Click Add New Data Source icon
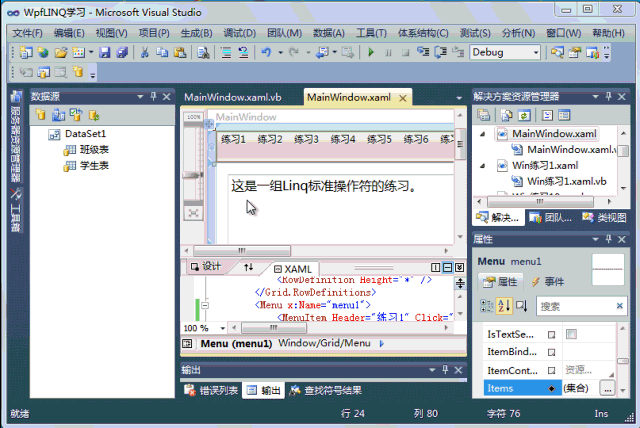 click(40, 115)
